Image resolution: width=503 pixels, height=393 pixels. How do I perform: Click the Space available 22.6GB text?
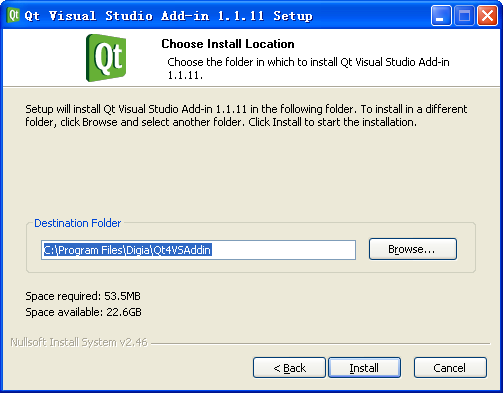point(83,312)
